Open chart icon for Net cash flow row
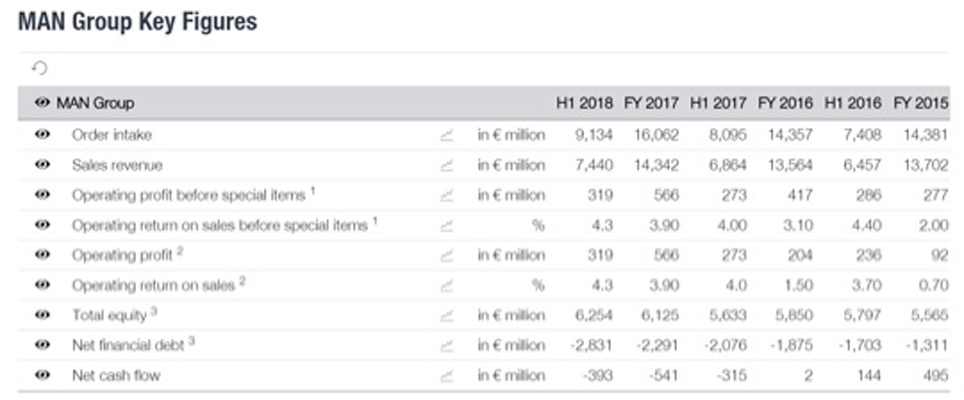Image resolution: width=964 pixels, height=400 pixels. coord(446,375)
